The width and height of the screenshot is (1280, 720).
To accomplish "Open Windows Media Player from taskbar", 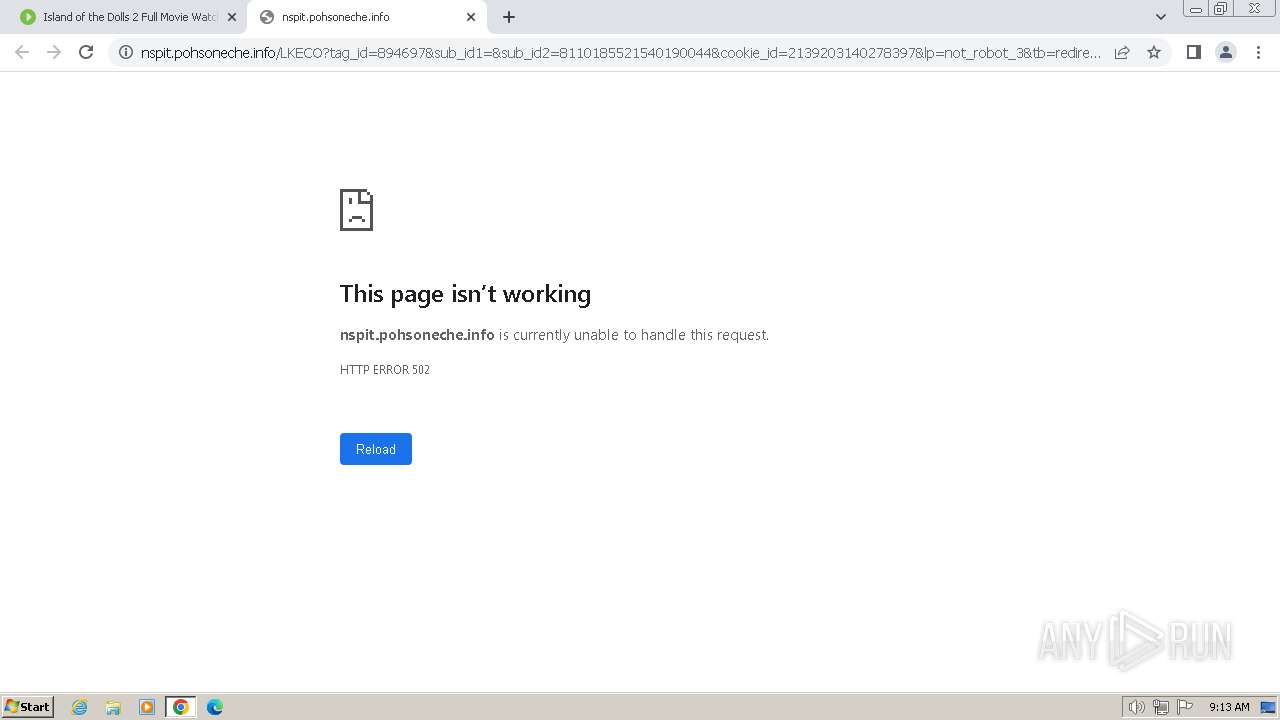I will tap(147, 707).
